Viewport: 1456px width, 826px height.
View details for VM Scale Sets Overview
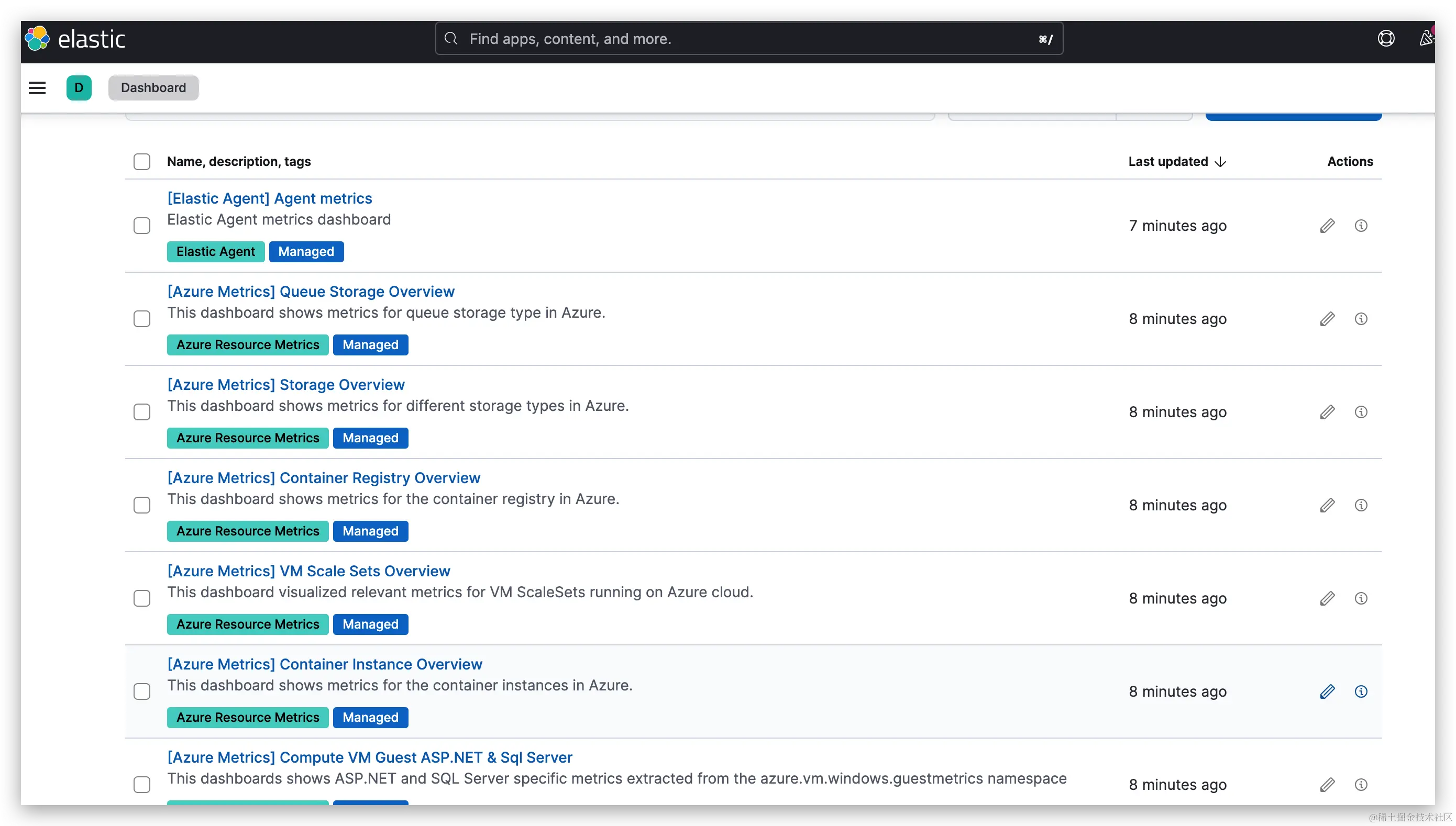click(x=1361, y=598)
